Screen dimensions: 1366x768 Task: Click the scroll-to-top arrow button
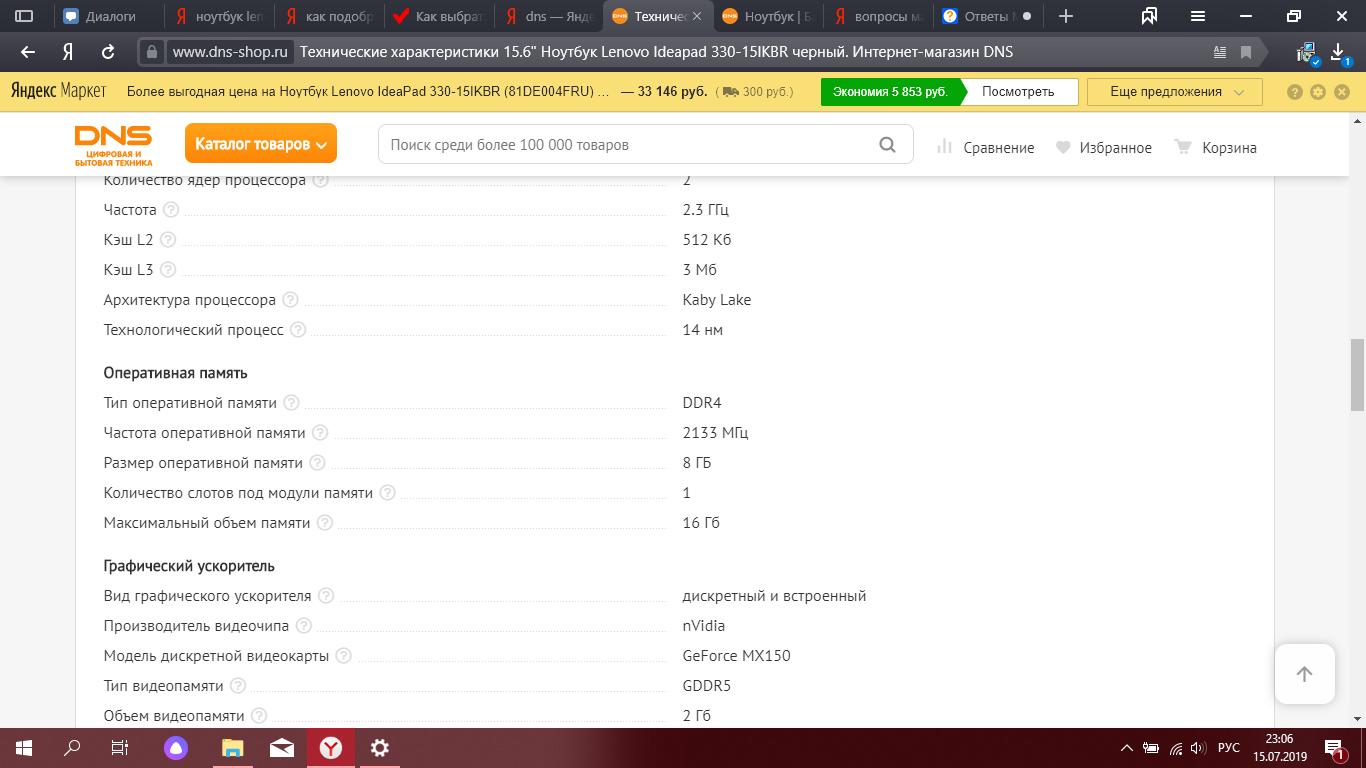tap(1304, 674)
